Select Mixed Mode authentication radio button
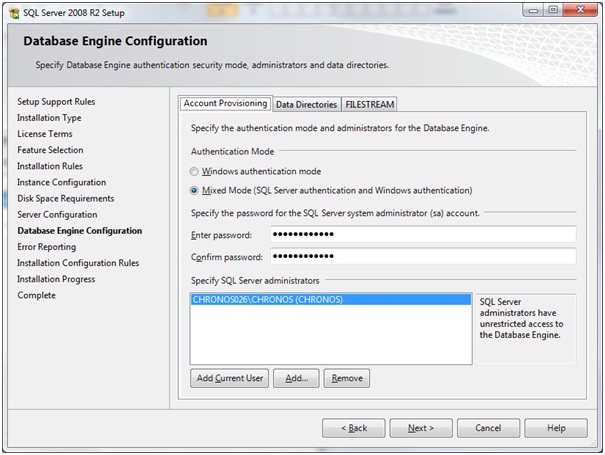The image size is (605, 455). [x=194, y=190]
